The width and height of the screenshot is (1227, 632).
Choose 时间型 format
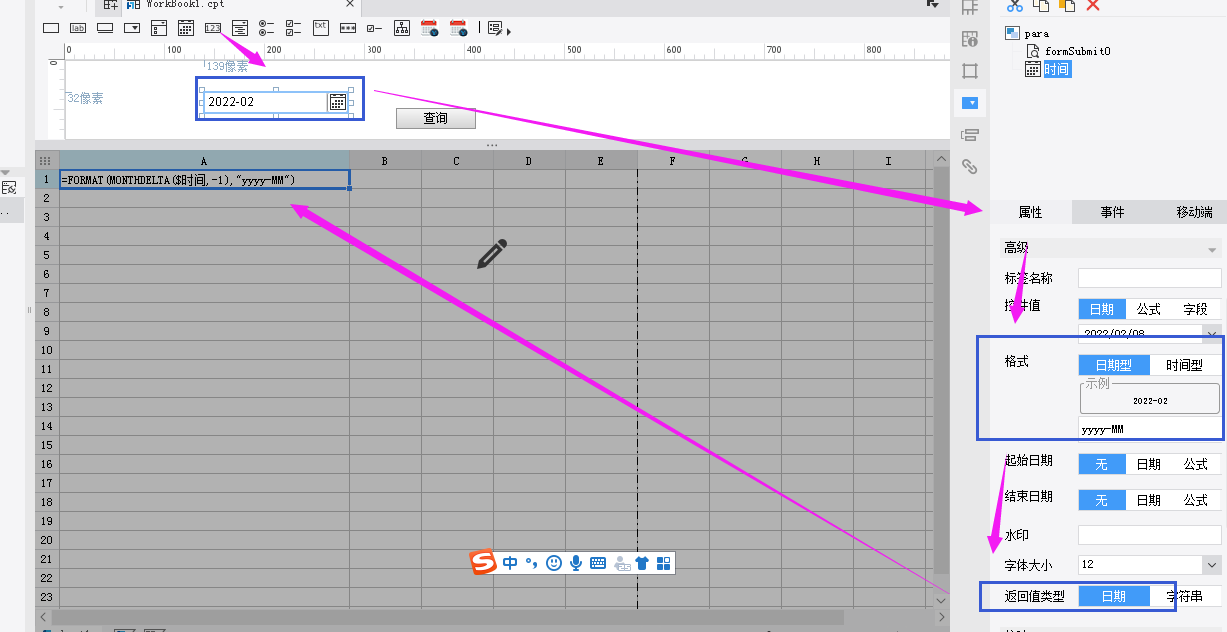tap(1185, 366)
